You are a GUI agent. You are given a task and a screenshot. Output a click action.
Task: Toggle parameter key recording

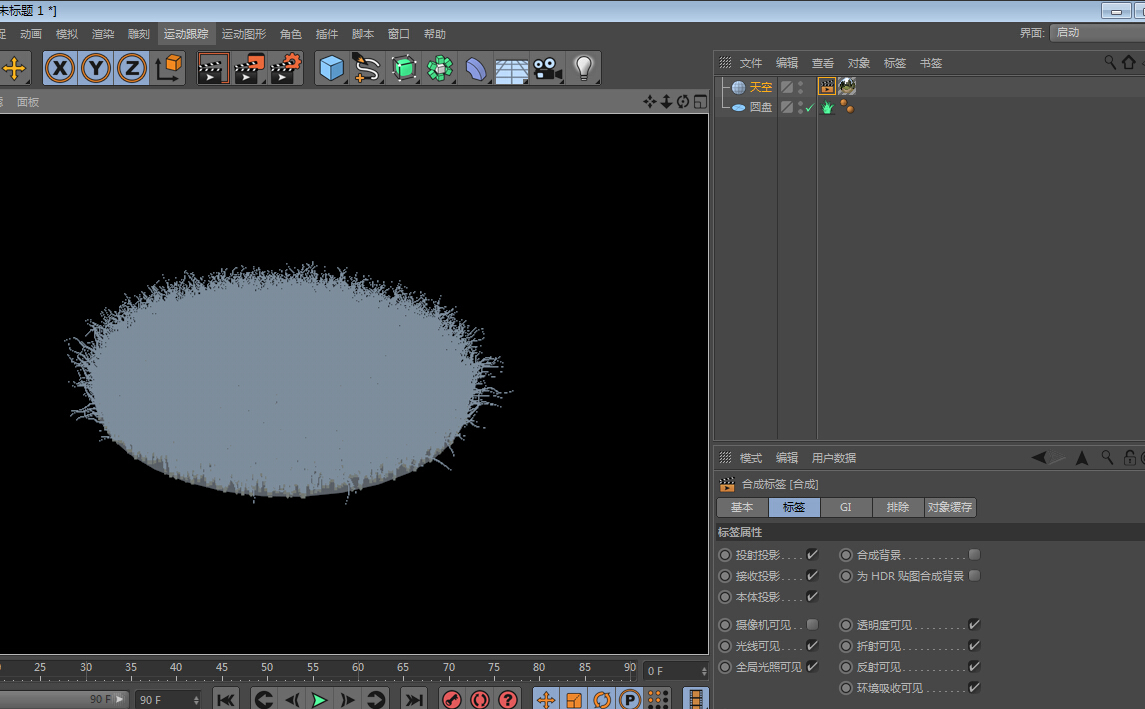[x=629, y=700]
